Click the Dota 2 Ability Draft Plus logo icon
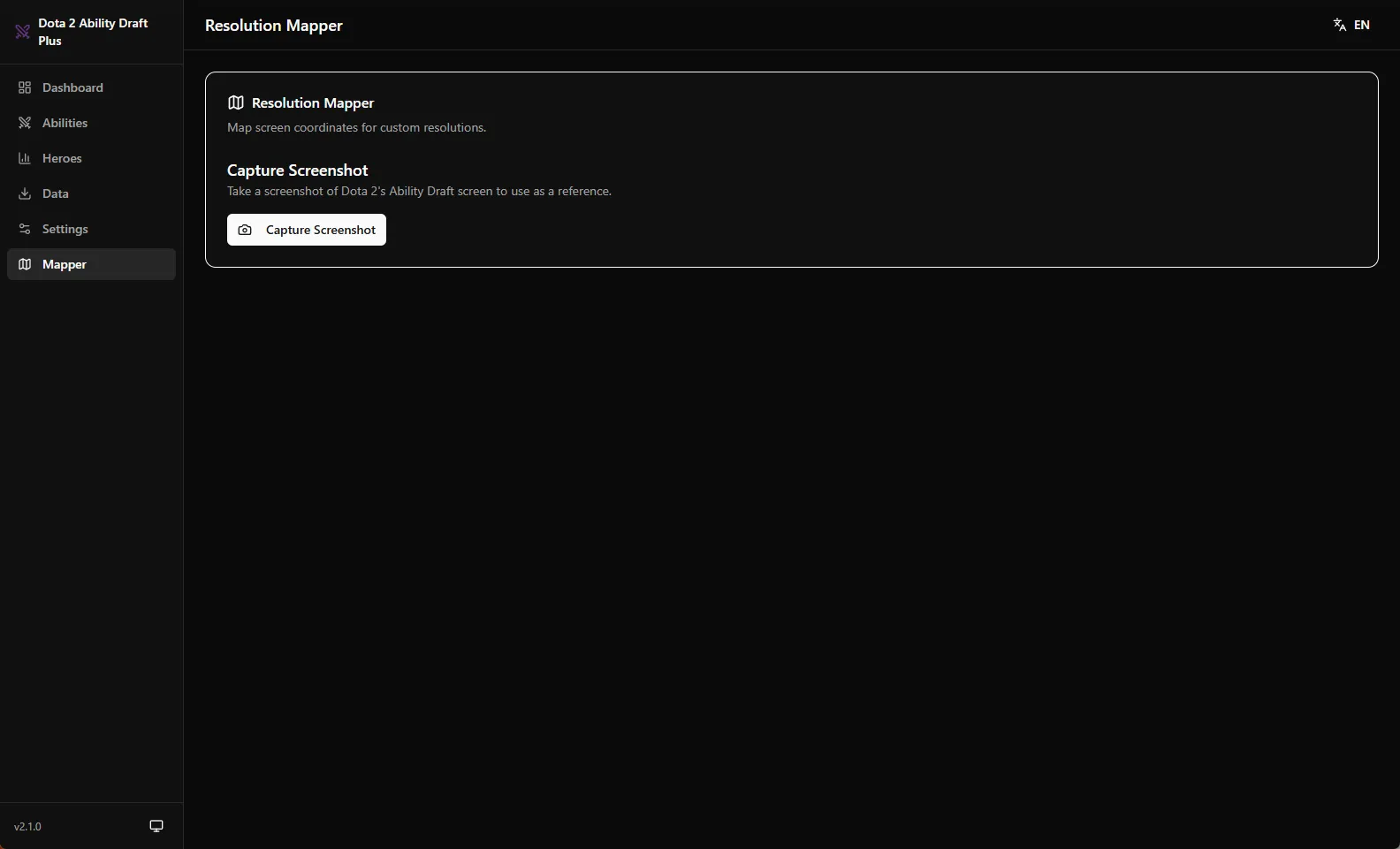The height and width of the screenshot is (849, 1400). pos(23,32)
